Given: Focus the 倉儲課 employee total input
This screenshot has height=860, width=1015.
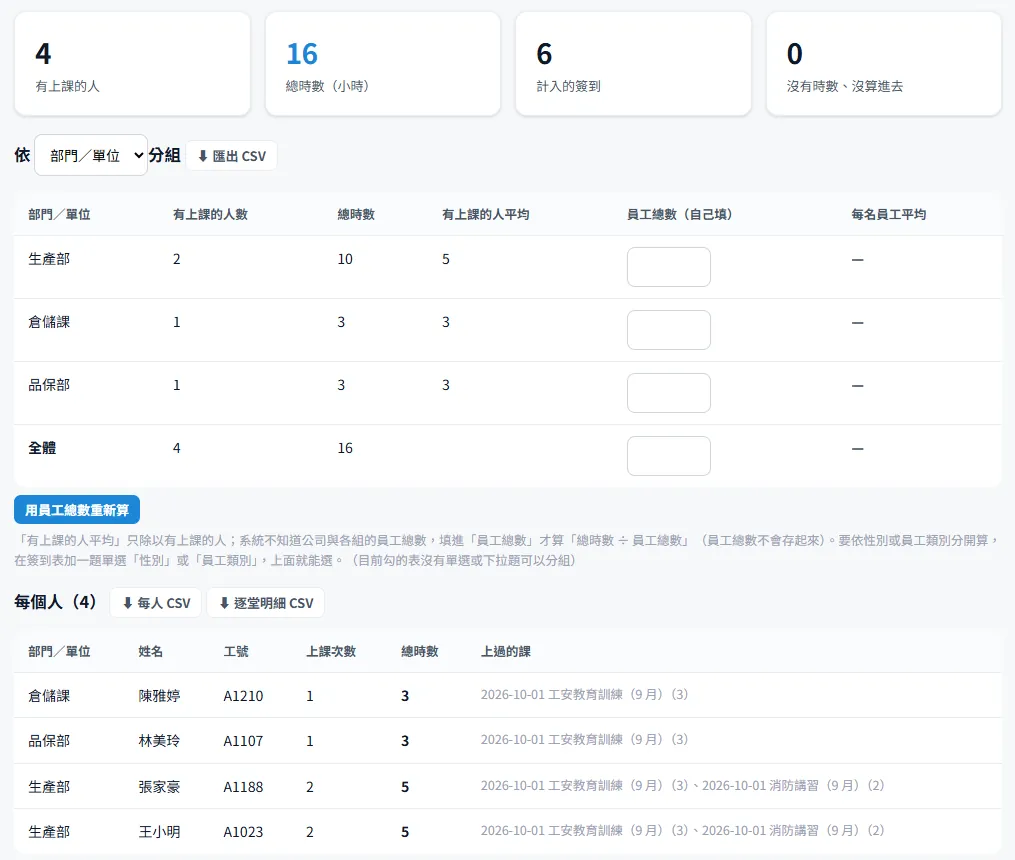Looking at the screenshot, I should click(x=669, y=330).
